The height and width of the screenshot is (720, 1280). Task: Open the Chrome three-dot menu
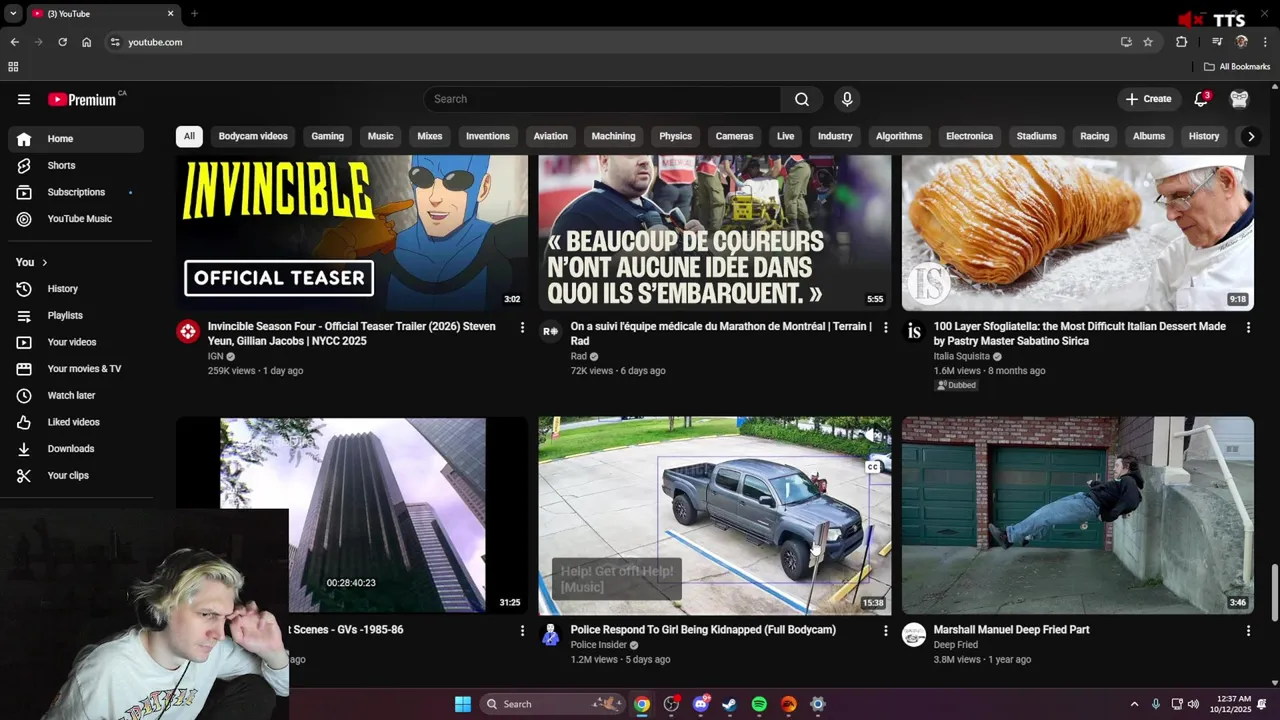click(1266, 42)
